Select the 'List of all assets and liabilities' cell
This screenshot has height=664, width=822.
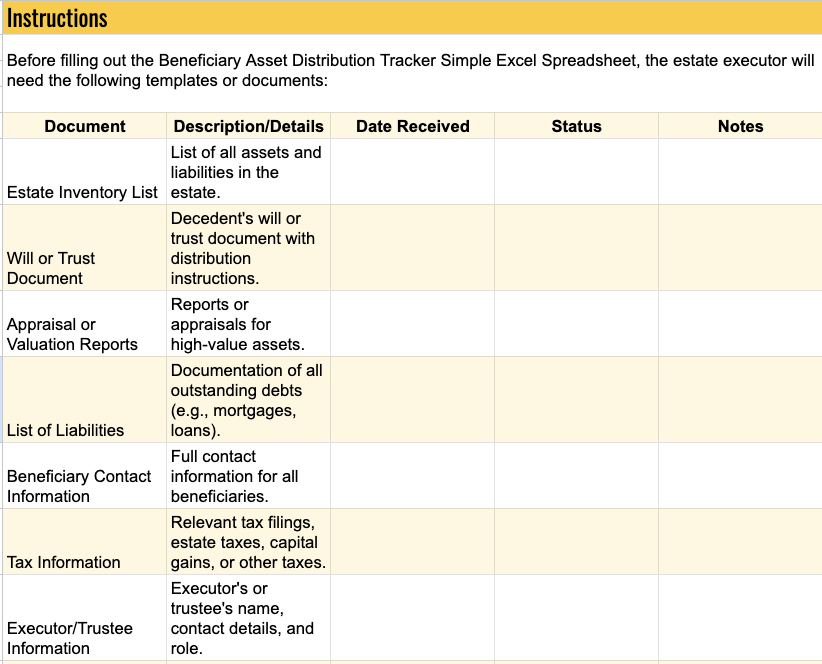pyautogui.click(x=248, y=172)
